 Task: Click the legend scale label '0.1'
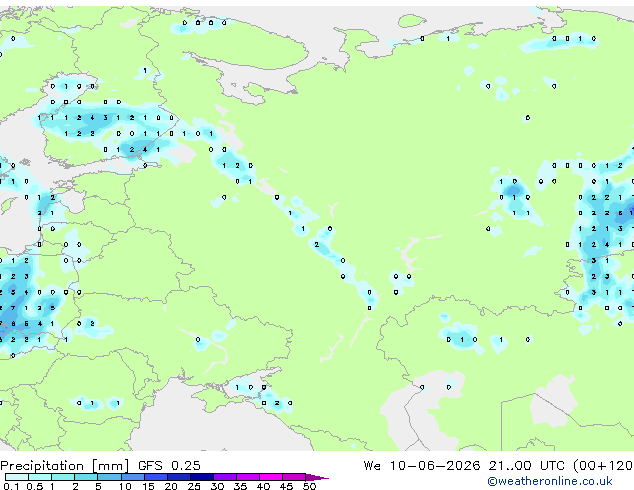pos(11,486)
